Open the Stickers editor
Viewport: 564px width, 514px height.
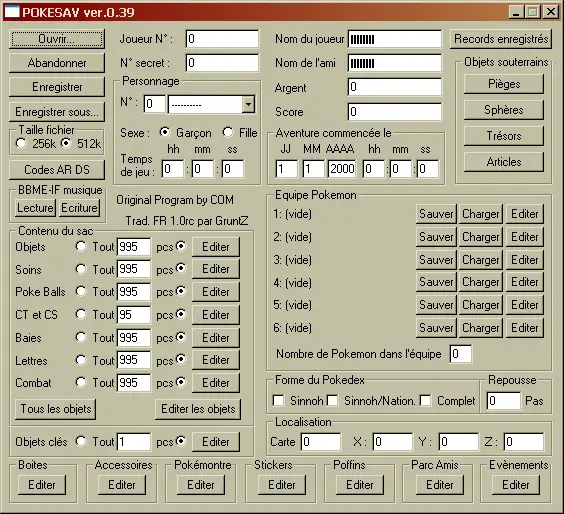click(x=282, y=485)
